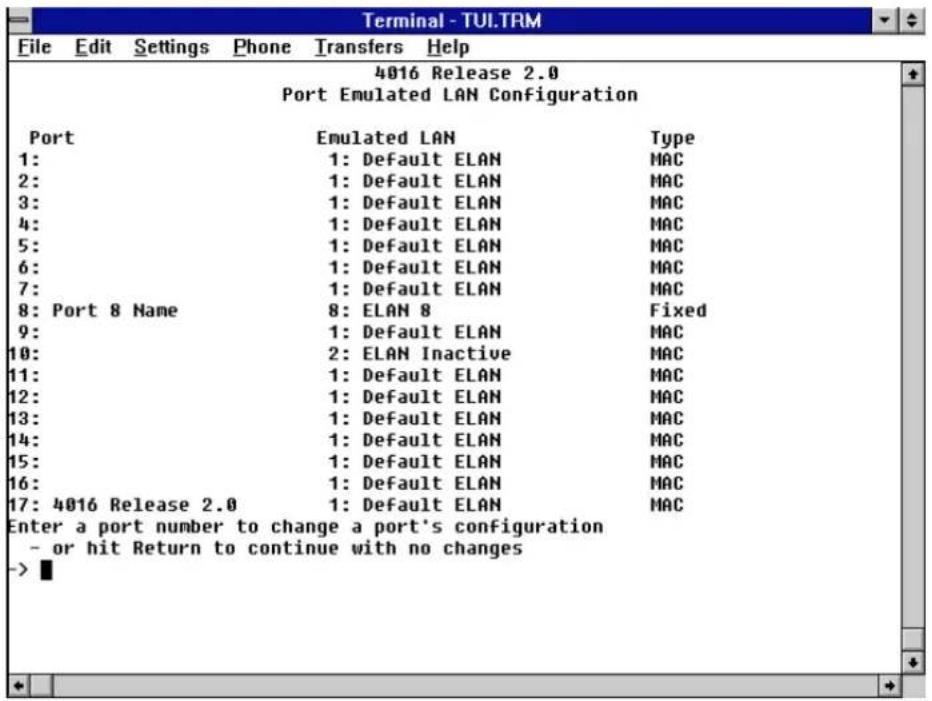Click the block cursor at the prompt

(46, 570)
